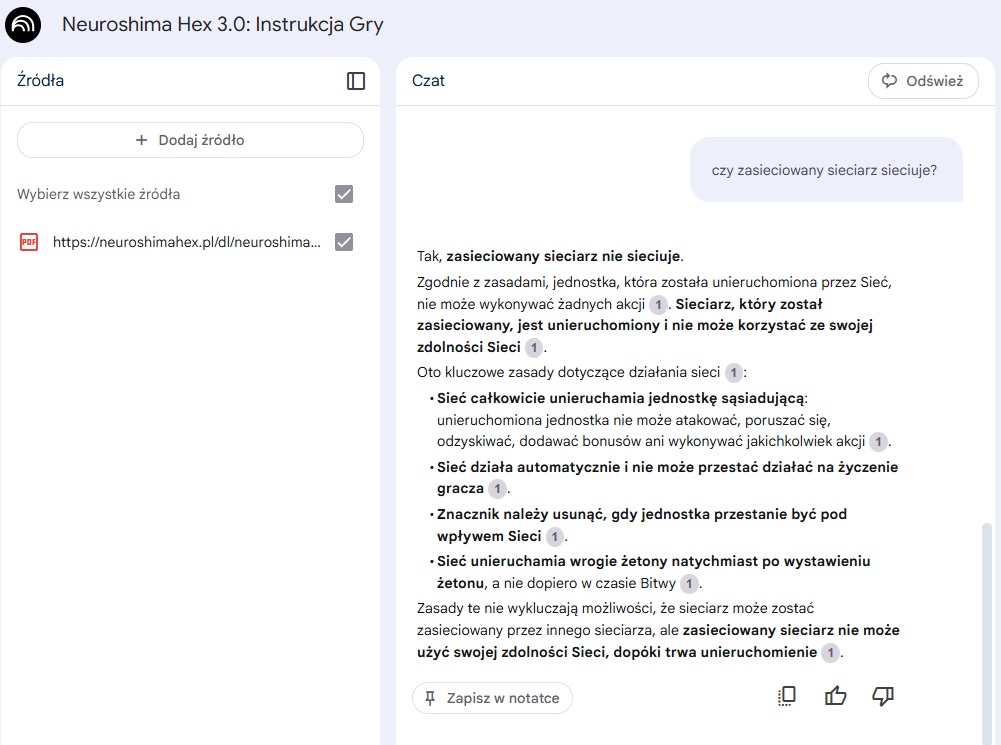Uncheck the neuroshimahex.pl source checkbox
The width and height of the screenshot is (1001, 745).
click(x=344, y=242)
